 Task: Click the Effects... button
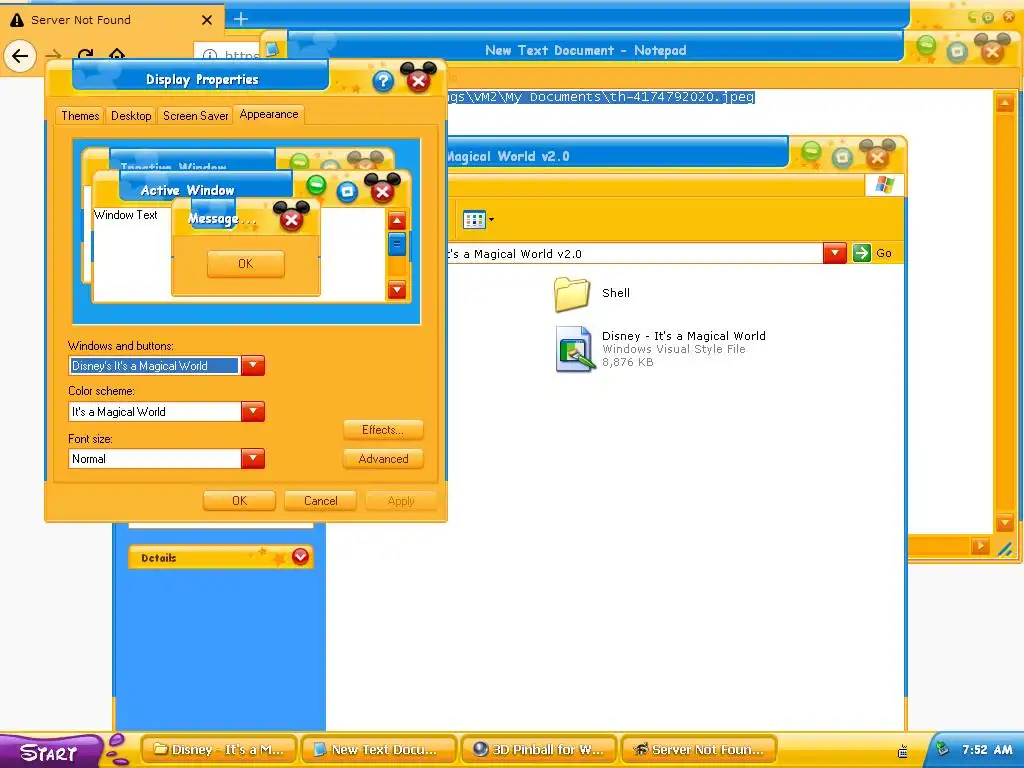(x=383, y=430)
